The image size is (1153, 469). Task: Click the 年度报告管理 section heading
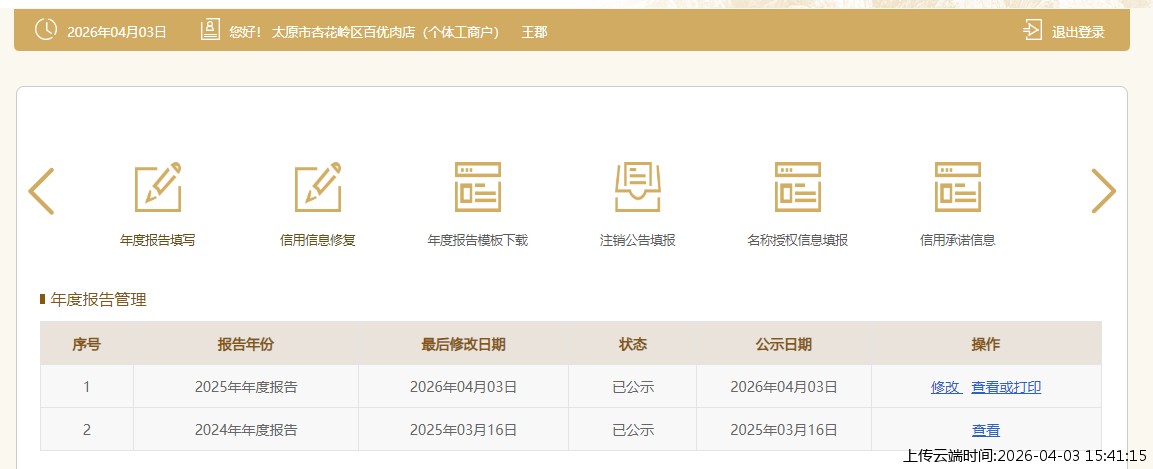pos(99,299)
